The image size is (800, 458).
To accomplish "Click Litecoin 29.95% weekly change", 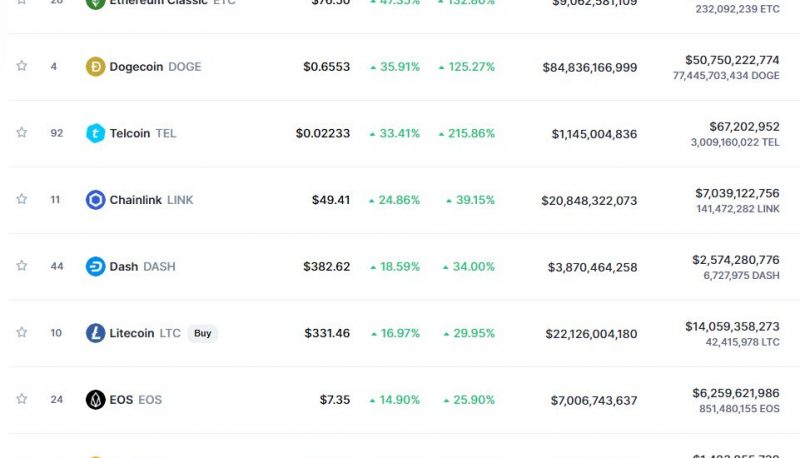I will pos(474,333).
